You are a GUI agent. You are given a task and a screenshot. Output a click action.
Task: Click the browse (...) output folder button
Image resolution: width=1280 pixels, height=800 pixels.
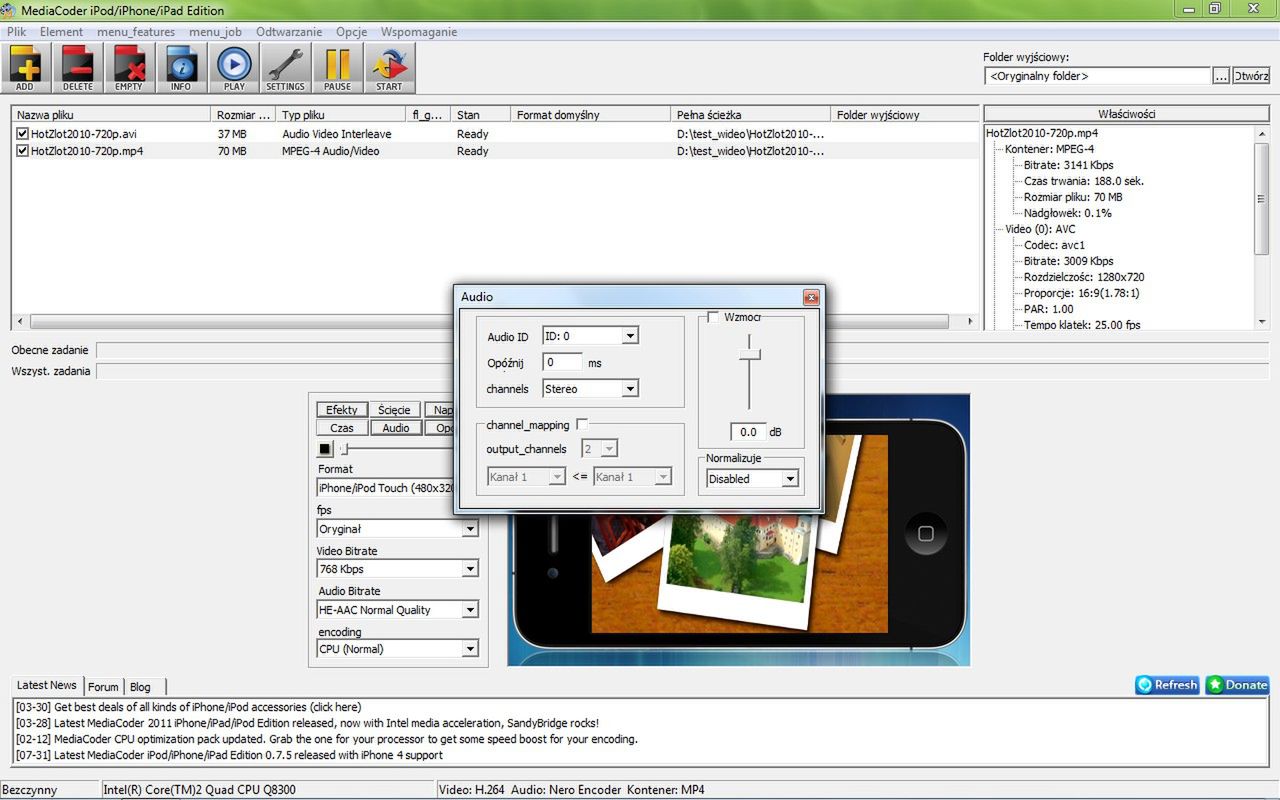(1221, 76)
